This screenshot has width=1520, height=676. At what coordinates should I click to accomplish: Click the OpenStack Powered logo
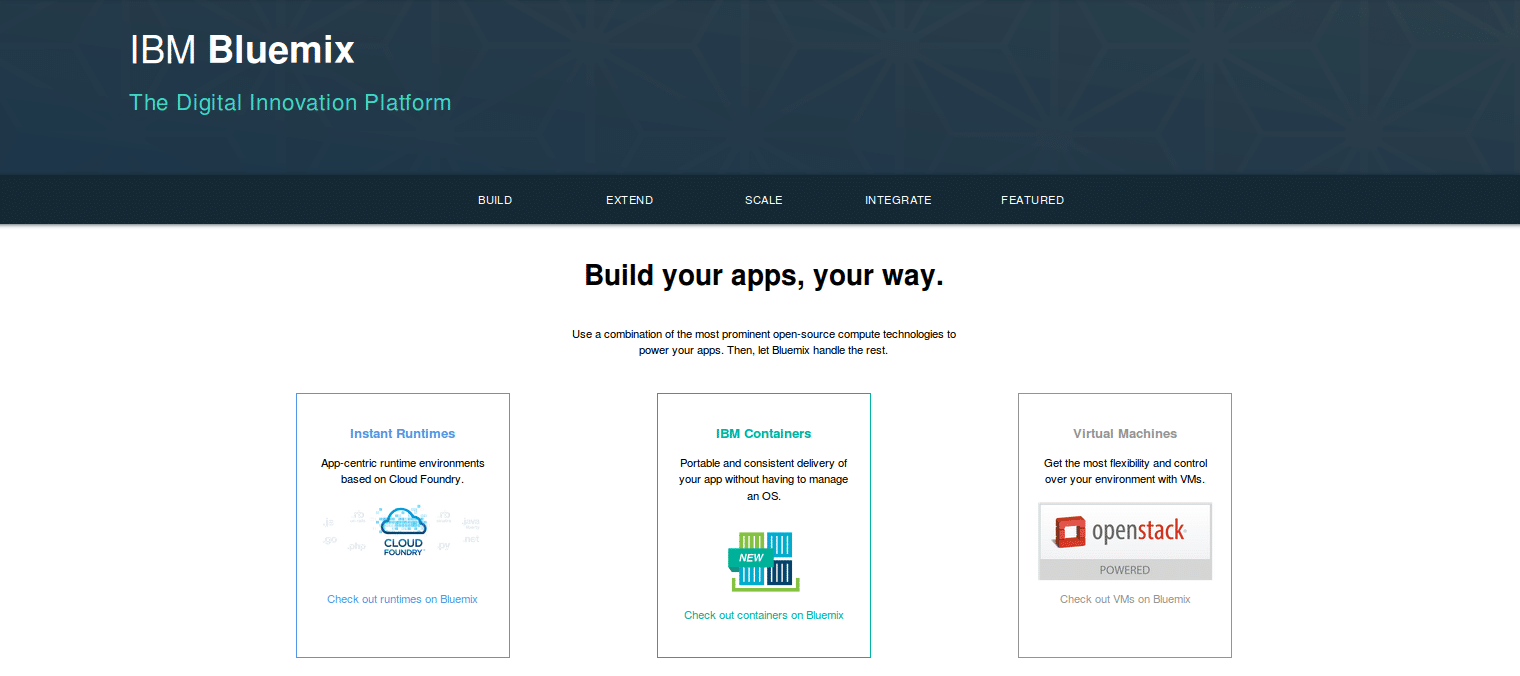point(1125,541)
